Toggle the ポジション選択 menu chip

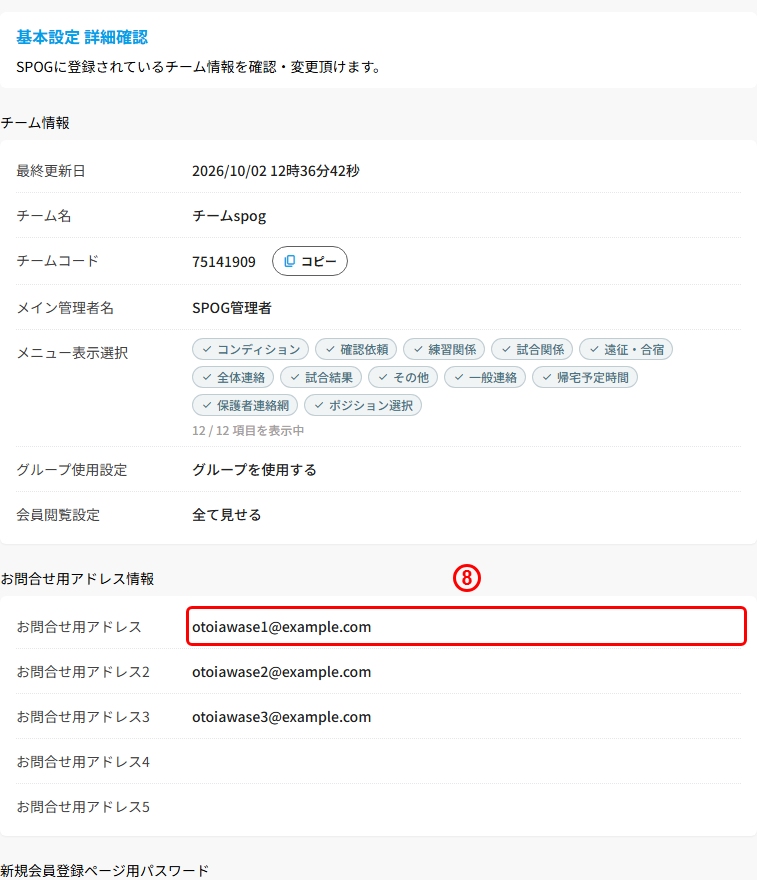point(363,405)
